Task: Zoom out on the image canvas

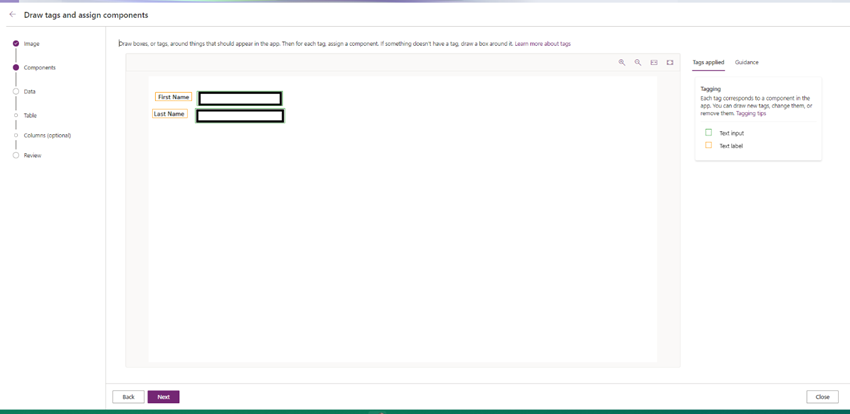Action: tap(638, 62)
